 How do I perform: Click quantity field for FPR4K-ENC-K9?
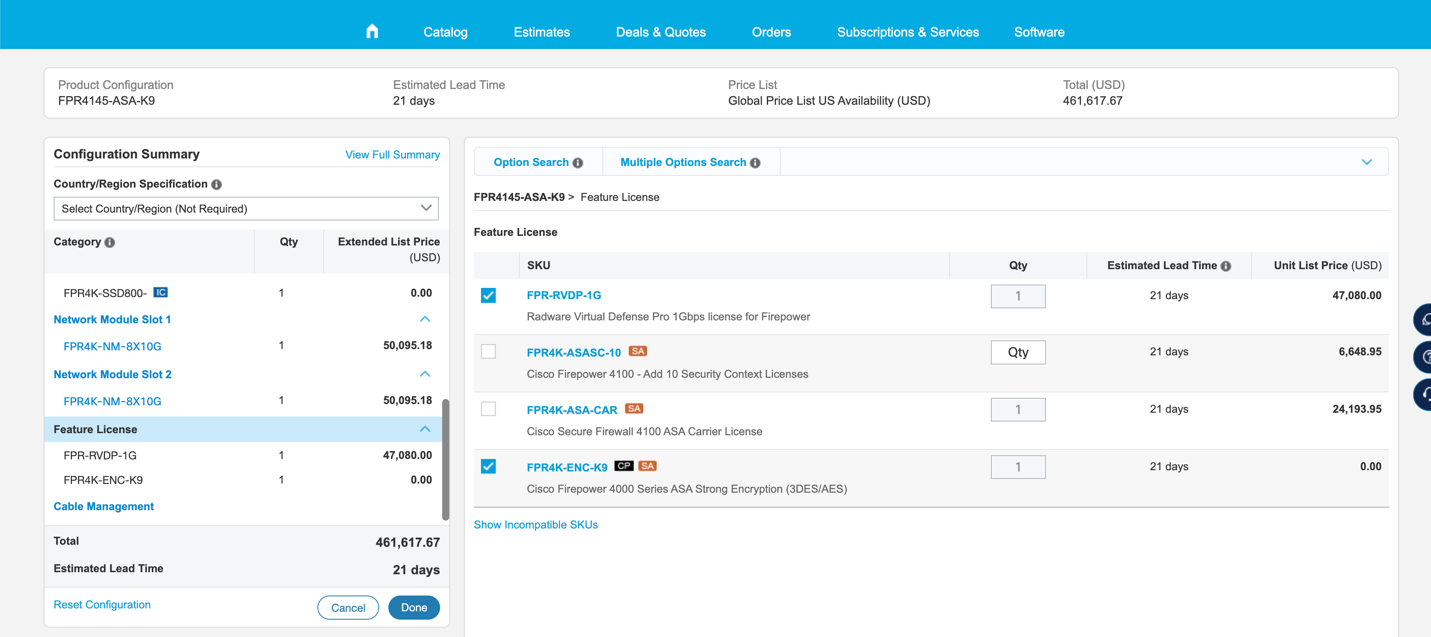[1018, 467]
